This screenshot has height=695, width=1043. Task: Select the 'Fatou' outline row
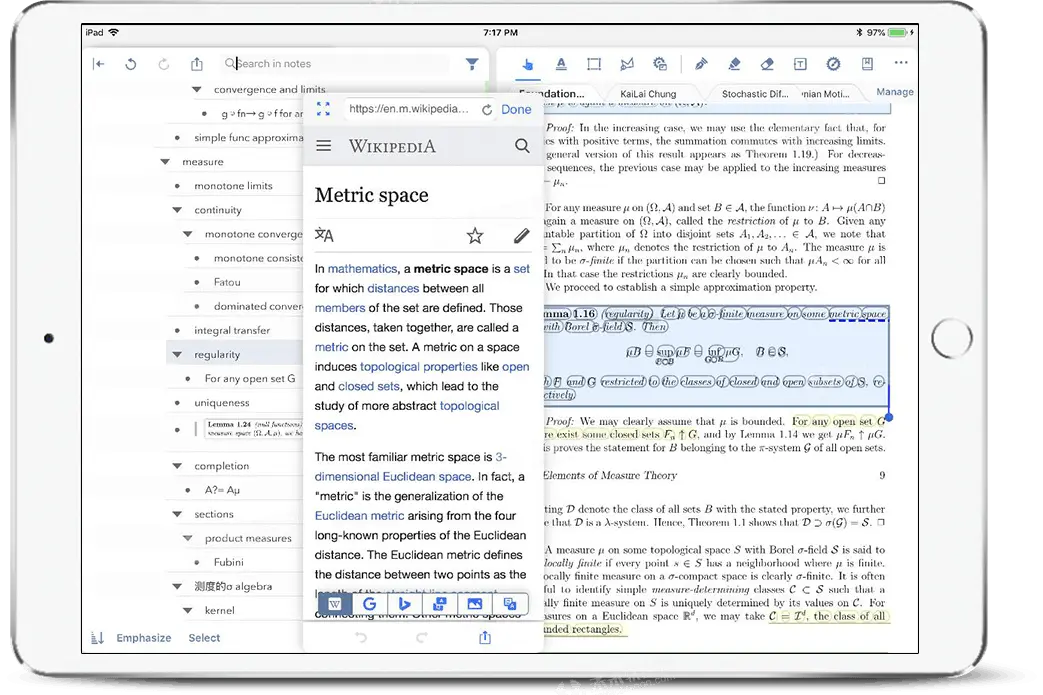tap(227, 282)
